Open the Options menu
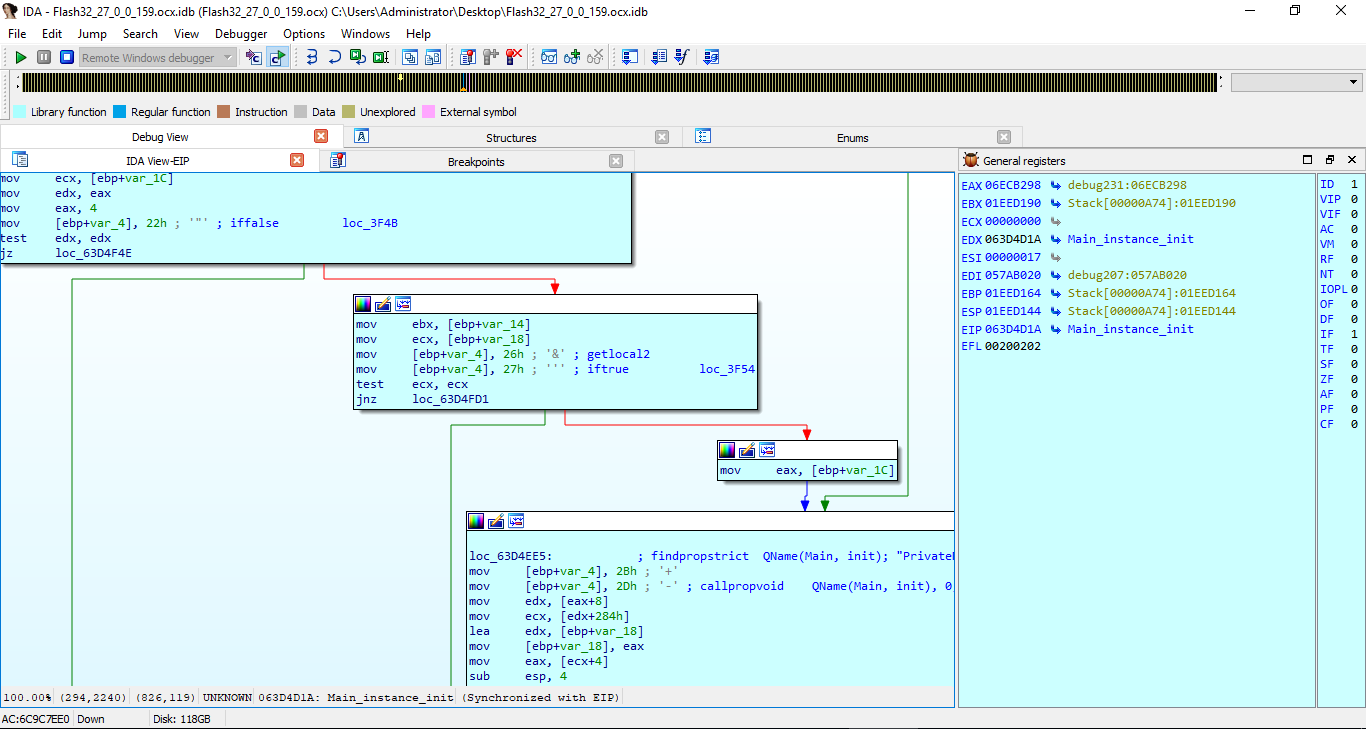Viewport: 1366px width, 729px height. (304, 34)
